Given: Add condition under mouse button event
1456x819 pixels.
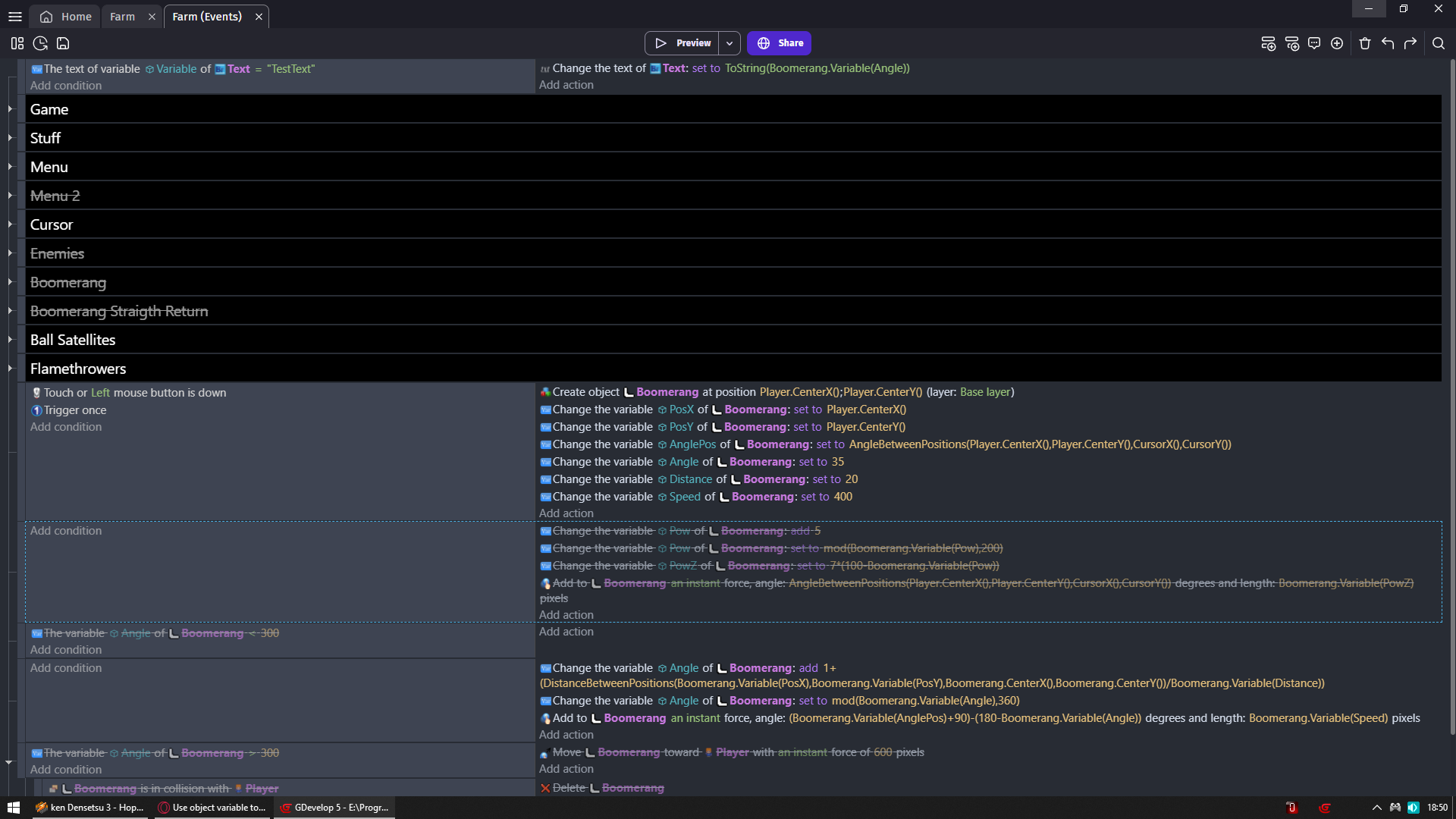Looking at the screenshot, I should 66,427.
